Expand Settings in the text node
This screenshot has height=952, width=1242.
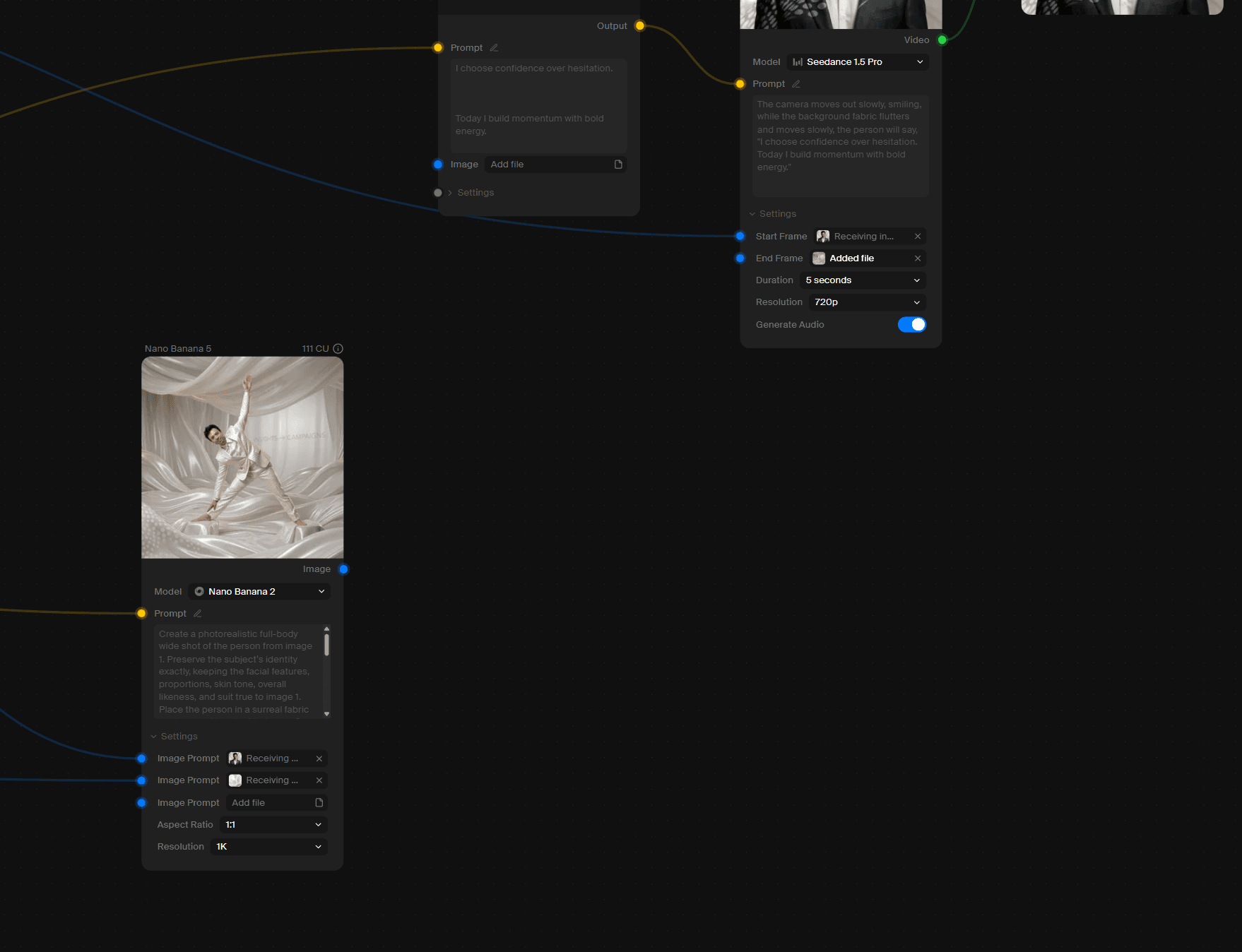tap(471, 193)
